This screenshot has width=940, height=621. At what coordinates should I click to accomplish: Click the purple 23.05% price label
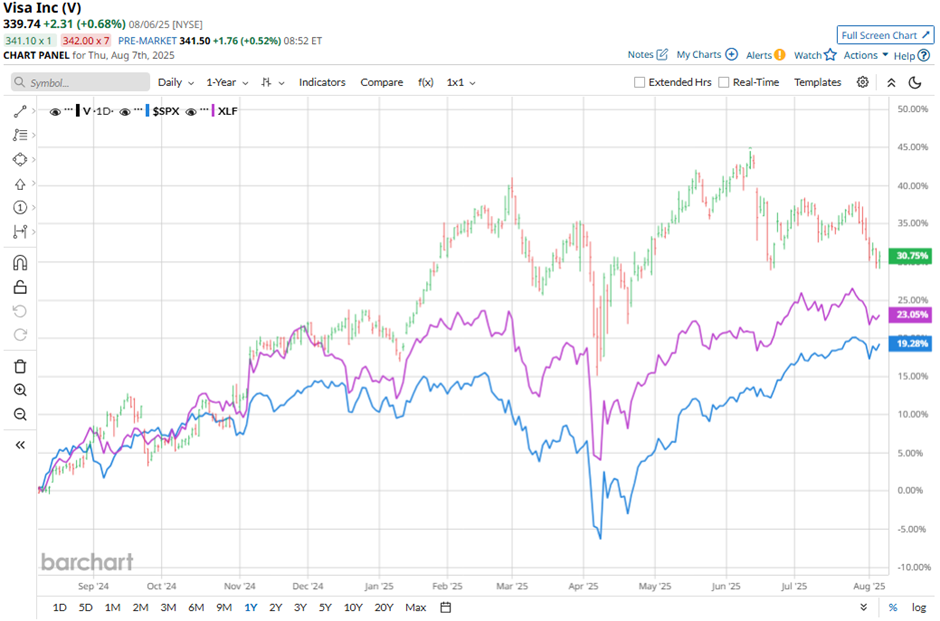(x=910, y=315)
